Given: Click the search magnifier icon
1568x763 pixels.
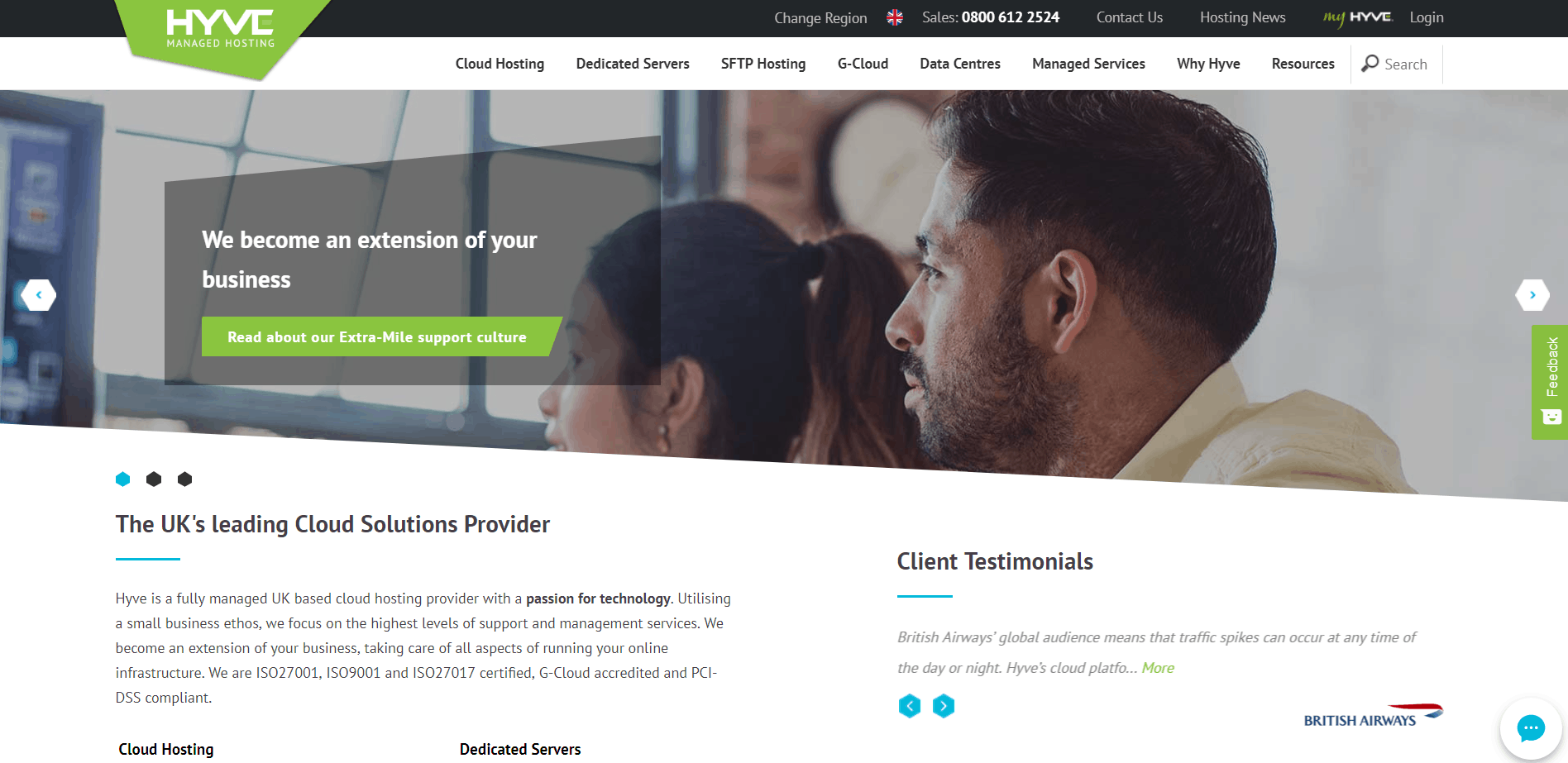Looking at the screenshot, I should pyautogui.click(x=1370, y=64).
